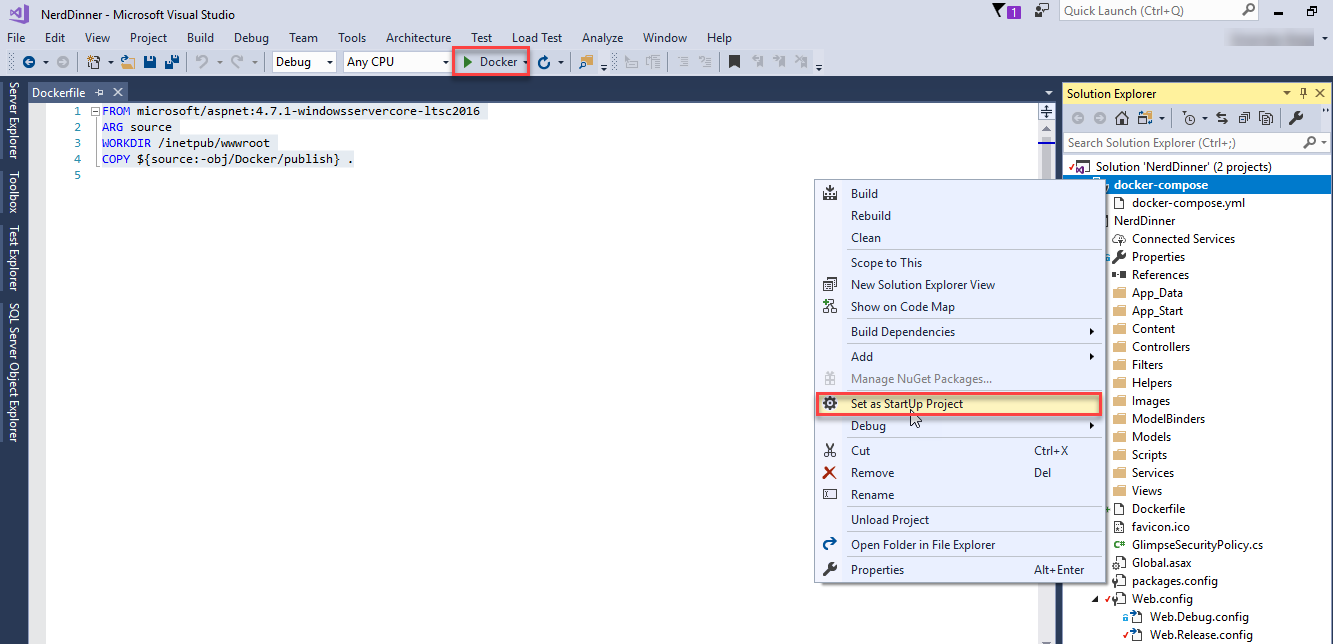
Task: Open the Analyze menu
Action: pos(602,38)
